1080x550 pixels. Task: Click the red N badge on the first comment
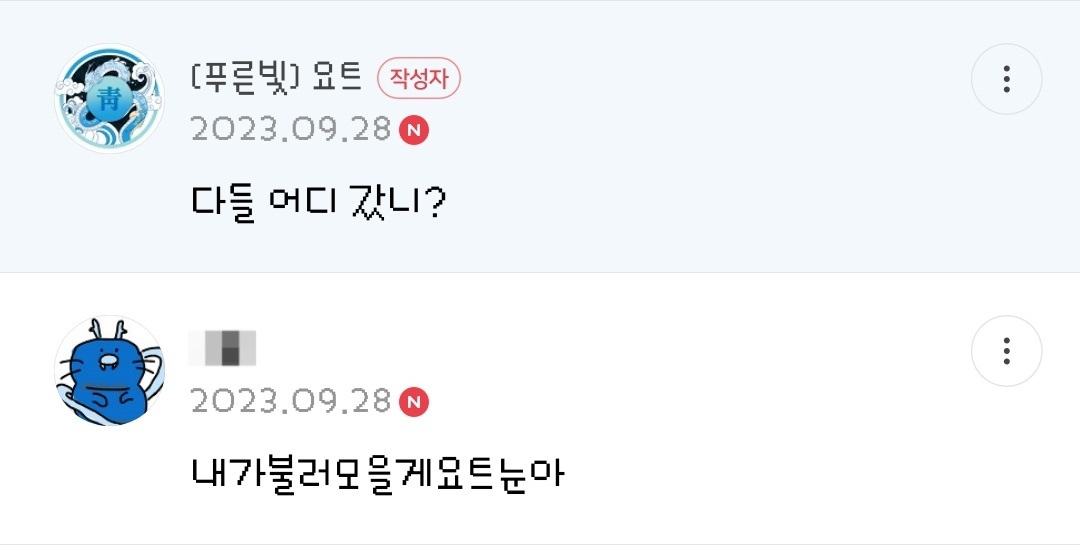pos(414,130)
